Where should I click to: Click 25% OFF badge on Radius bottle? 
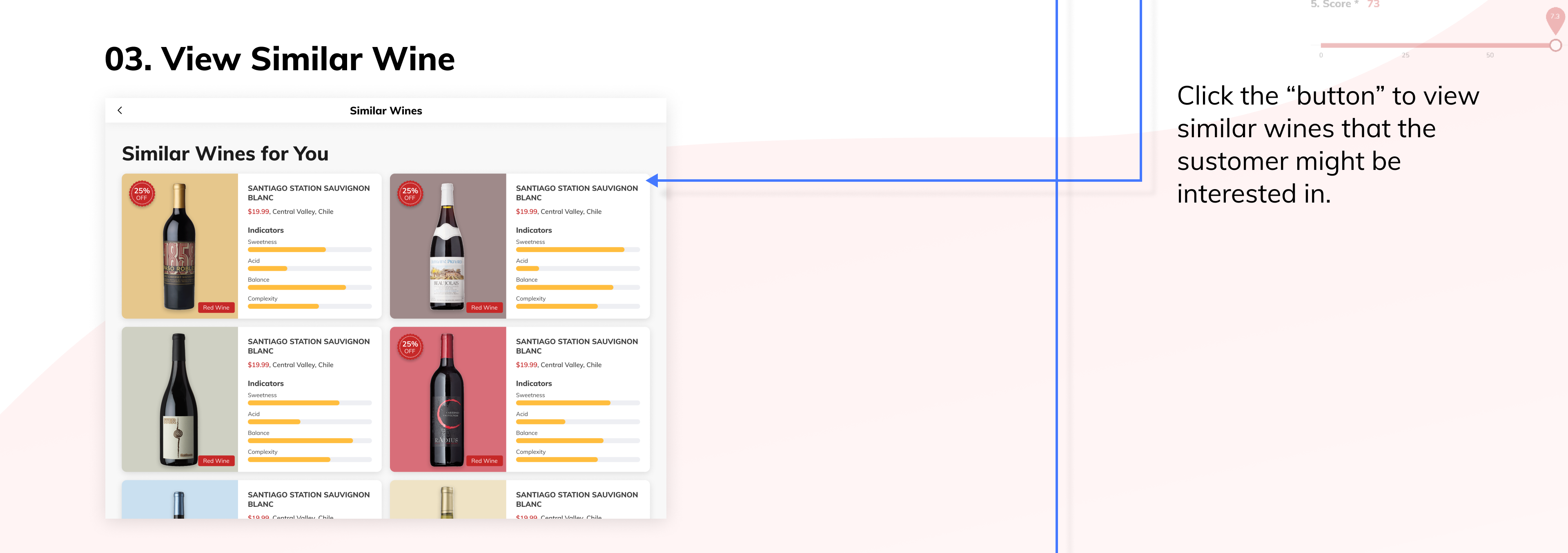point(410,347)
